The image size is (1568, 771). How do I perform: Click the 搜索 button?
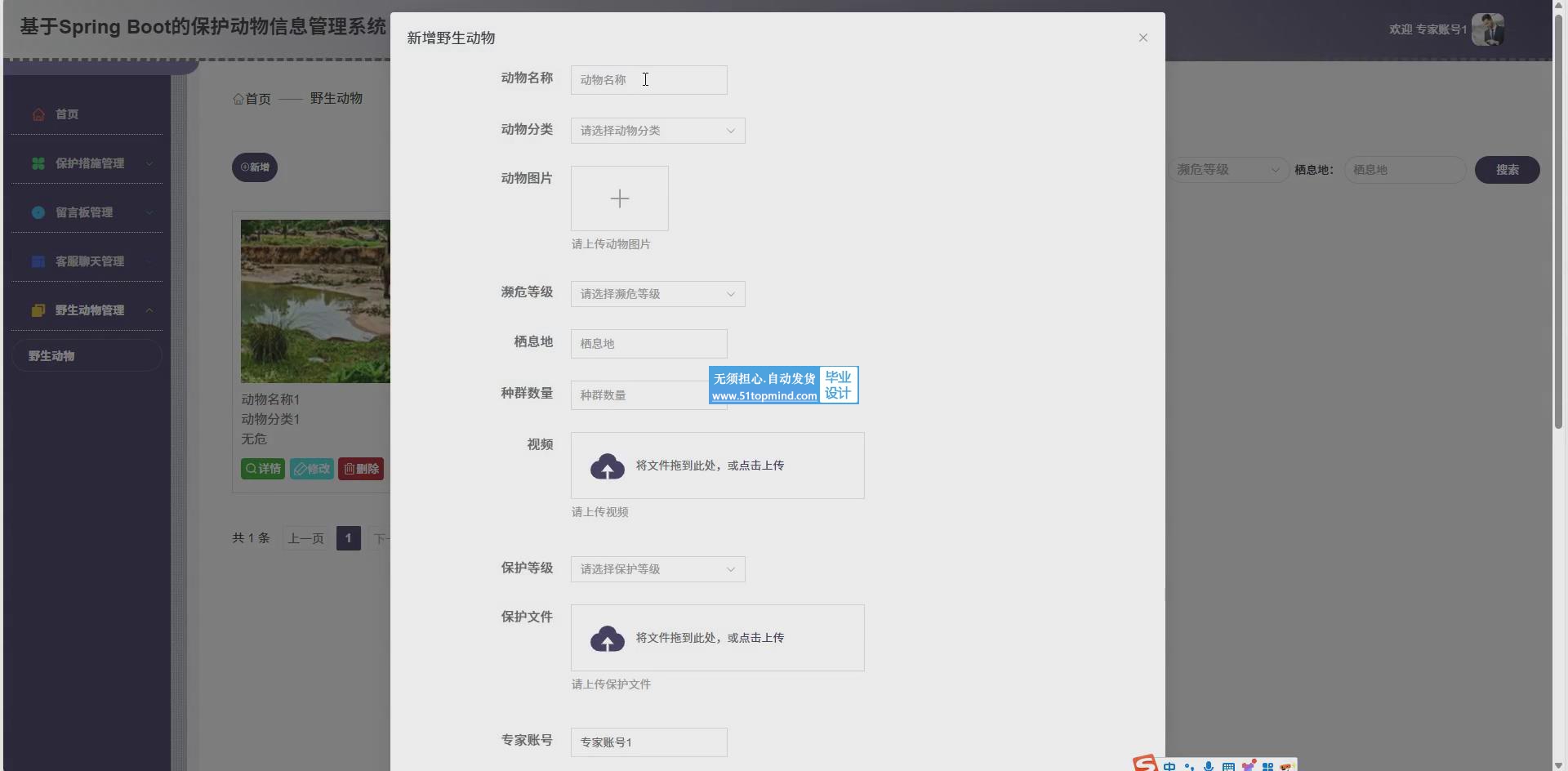click(1507, 170)
